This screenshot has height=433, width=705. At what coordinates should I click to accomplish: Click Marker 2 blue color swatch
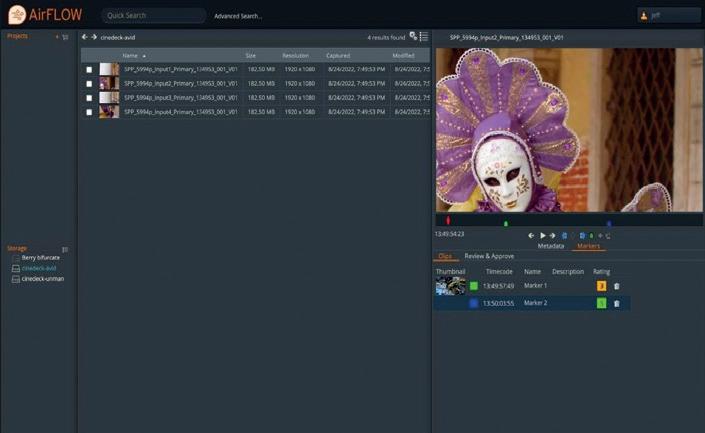[x=473, y=303]
